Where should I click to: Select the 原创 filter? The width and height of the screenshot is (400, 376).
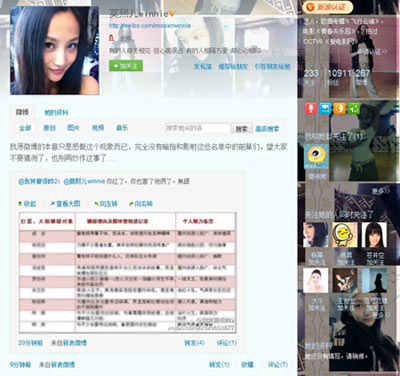[x=49, y=128]
